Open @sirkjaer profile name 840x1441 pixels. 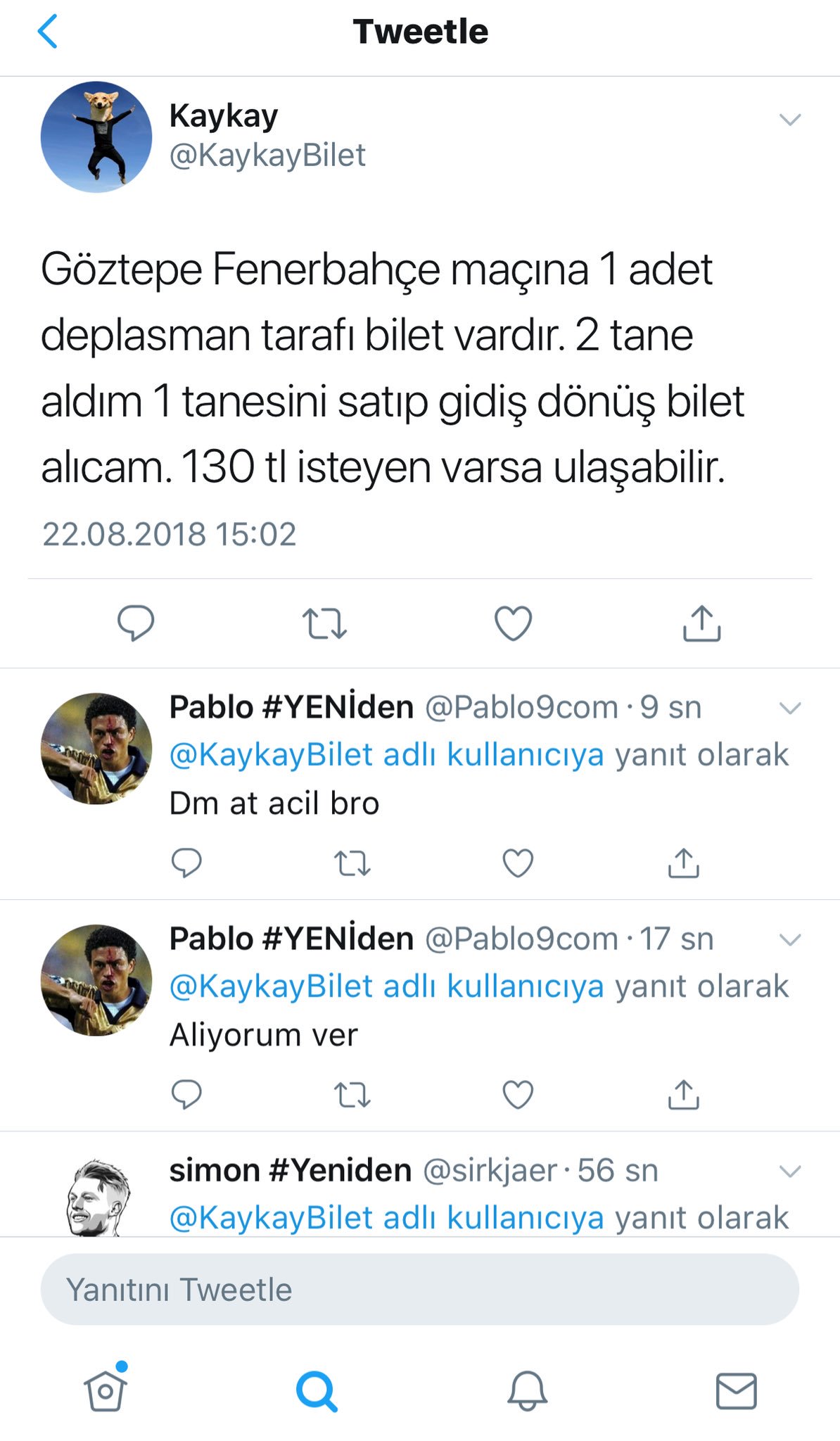point(490,1171)
